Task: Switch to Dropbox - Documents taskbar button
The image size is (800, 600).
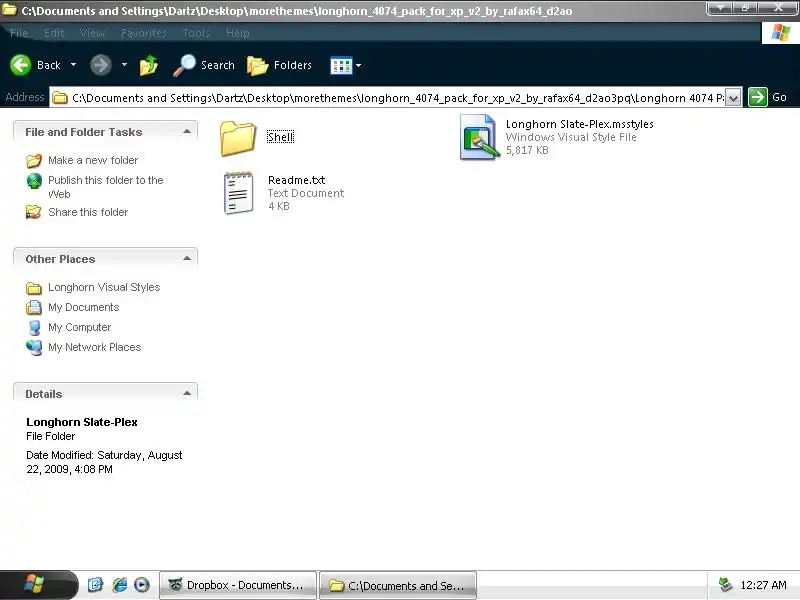Action: tap(238, 585)
